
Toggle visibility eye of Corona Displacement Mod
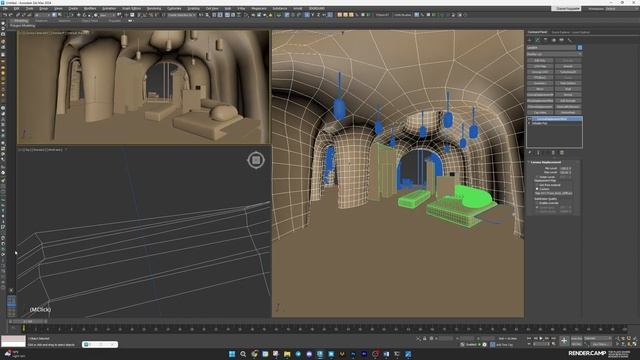tap(529, 119)
